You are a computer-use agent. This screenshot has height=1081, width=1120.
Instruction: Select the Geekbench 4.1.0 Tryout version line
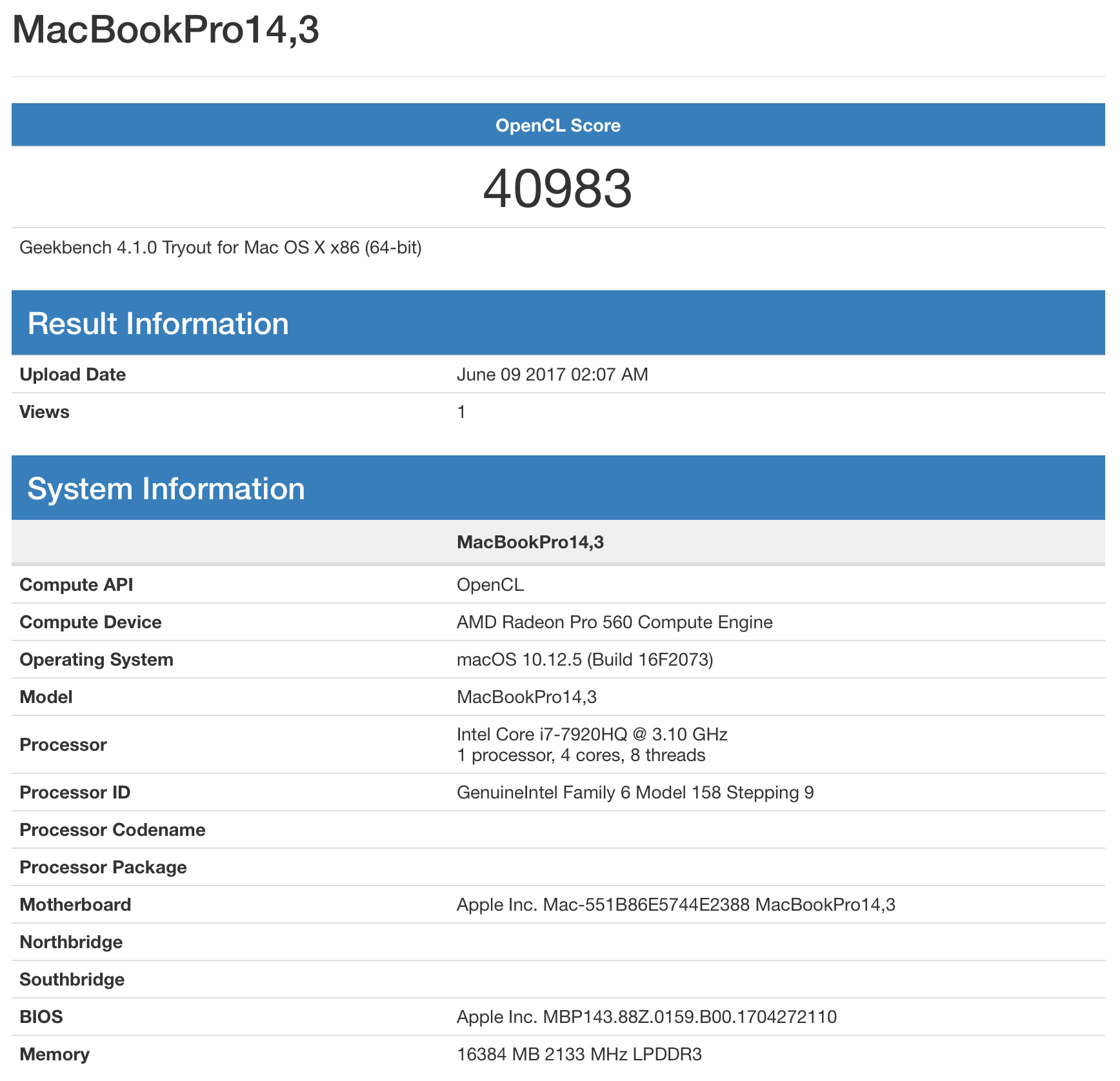pyautogui.click(x=221, y=248)
